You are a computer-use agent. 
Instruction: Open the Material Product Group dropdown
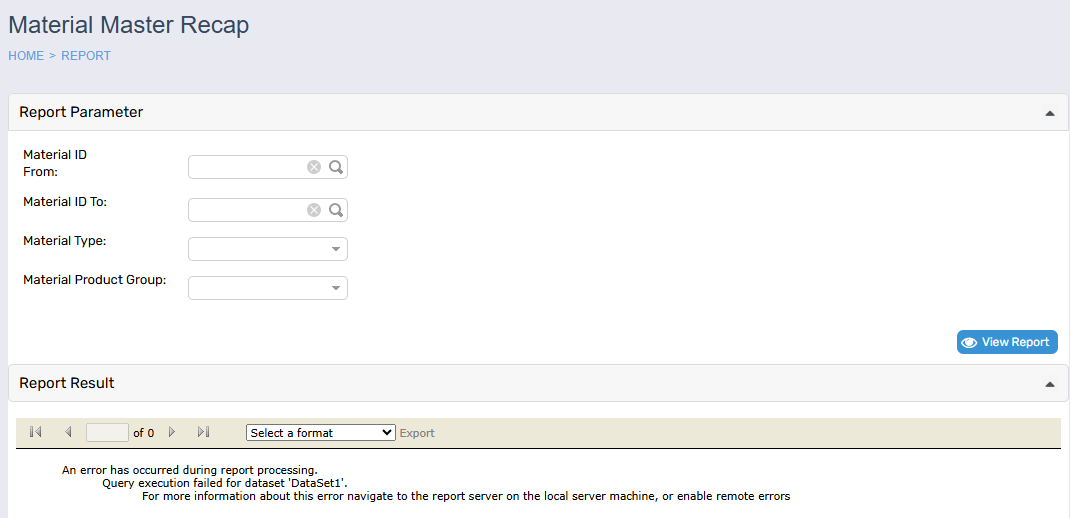[x=268, y=288]
